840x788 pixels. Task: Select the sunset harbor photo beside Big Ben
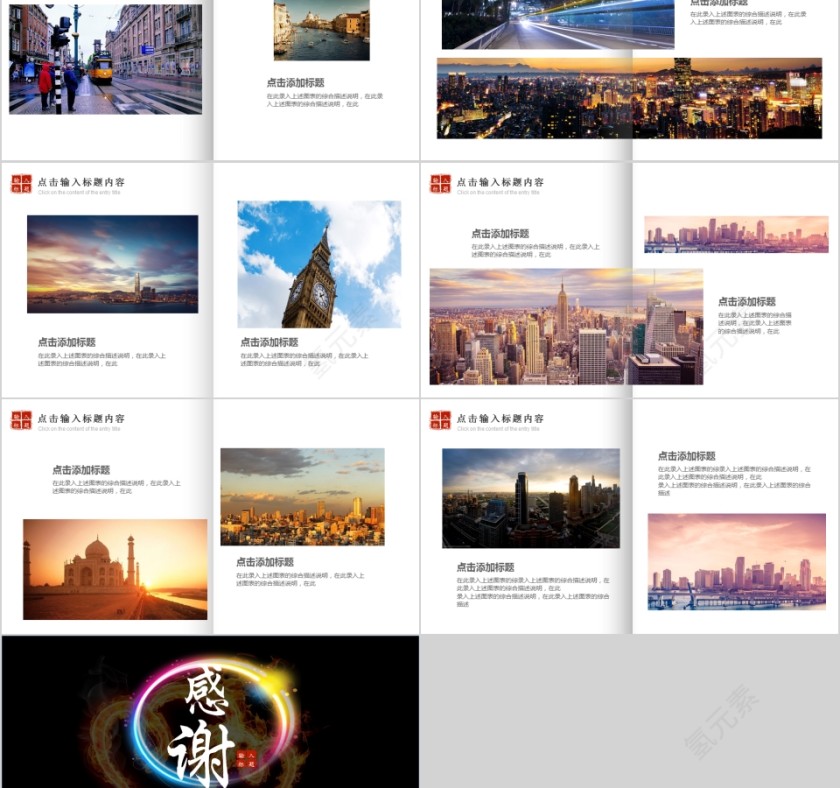(x=112, y=264)
